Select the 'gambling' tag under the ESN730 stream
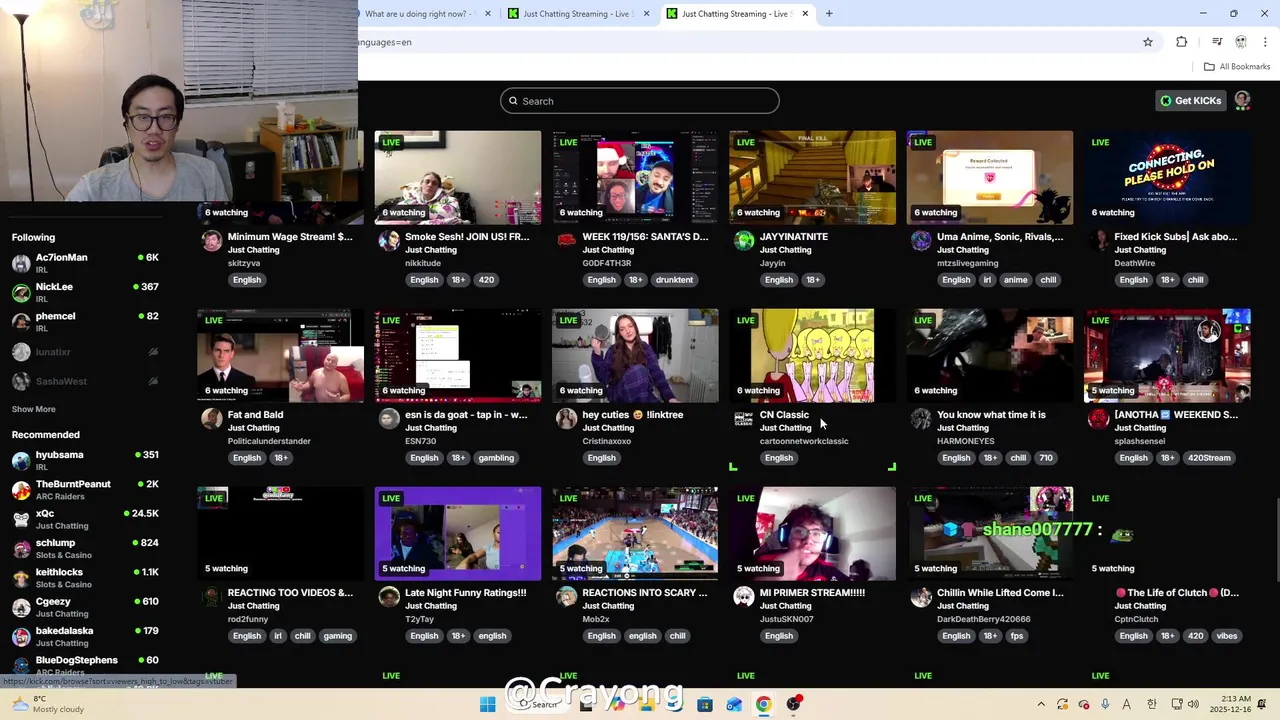1280x720 pixels. pos(496,458)
